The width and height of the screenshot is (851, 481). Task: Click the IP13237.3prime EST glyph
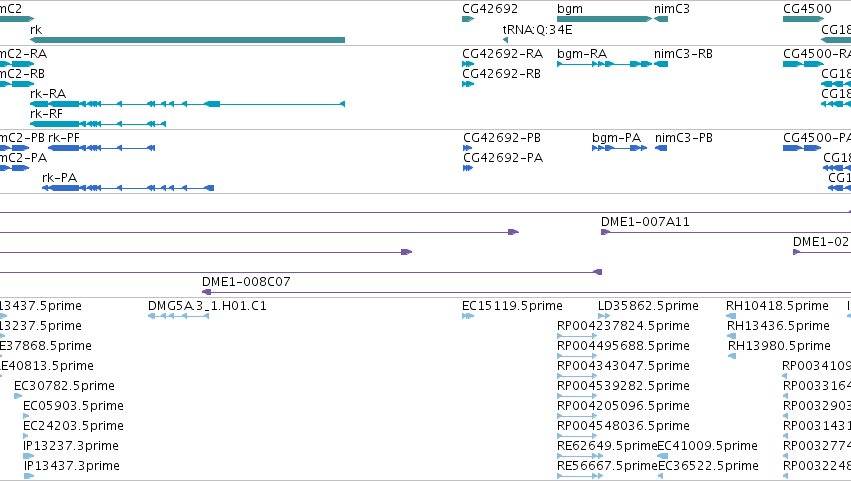[28, 456]
